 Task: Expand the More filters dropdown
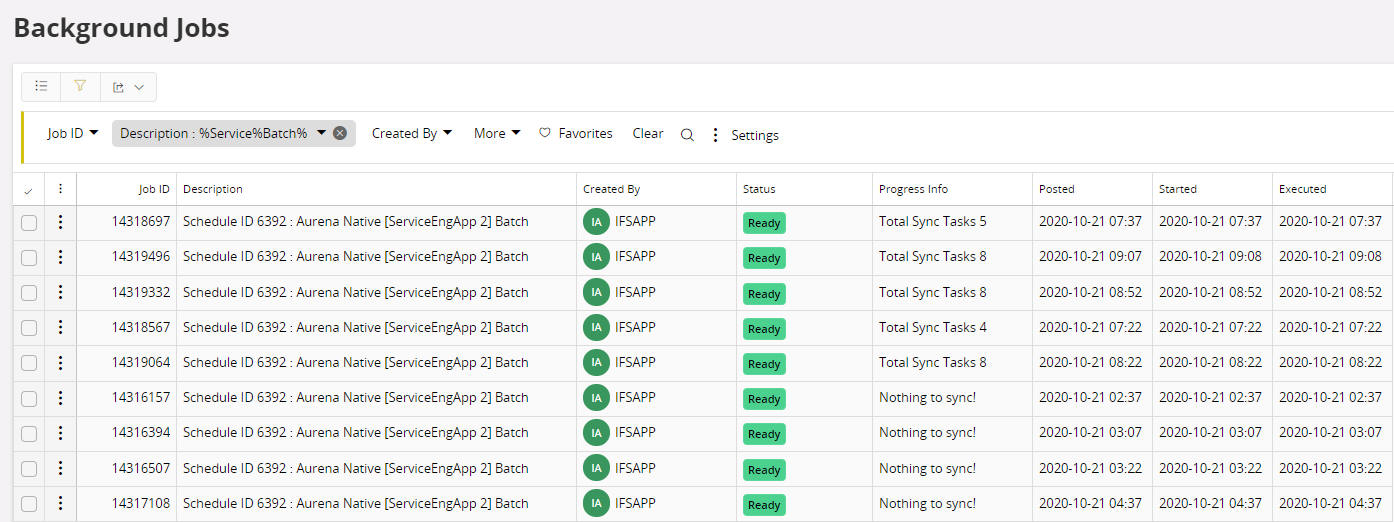(497, 133)
